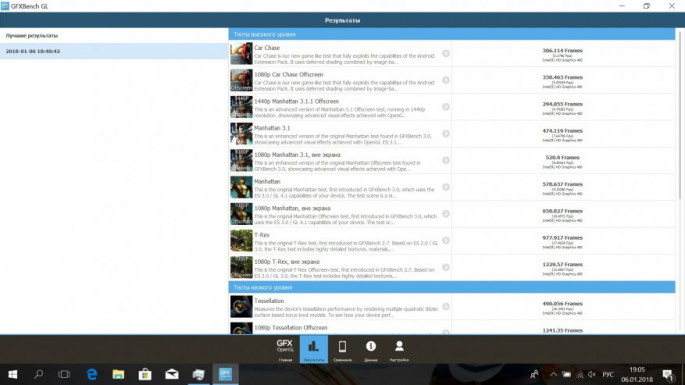Open the Compare device tab
The width and height of the screenshot is (685, 385).
[x=342, y=350]
